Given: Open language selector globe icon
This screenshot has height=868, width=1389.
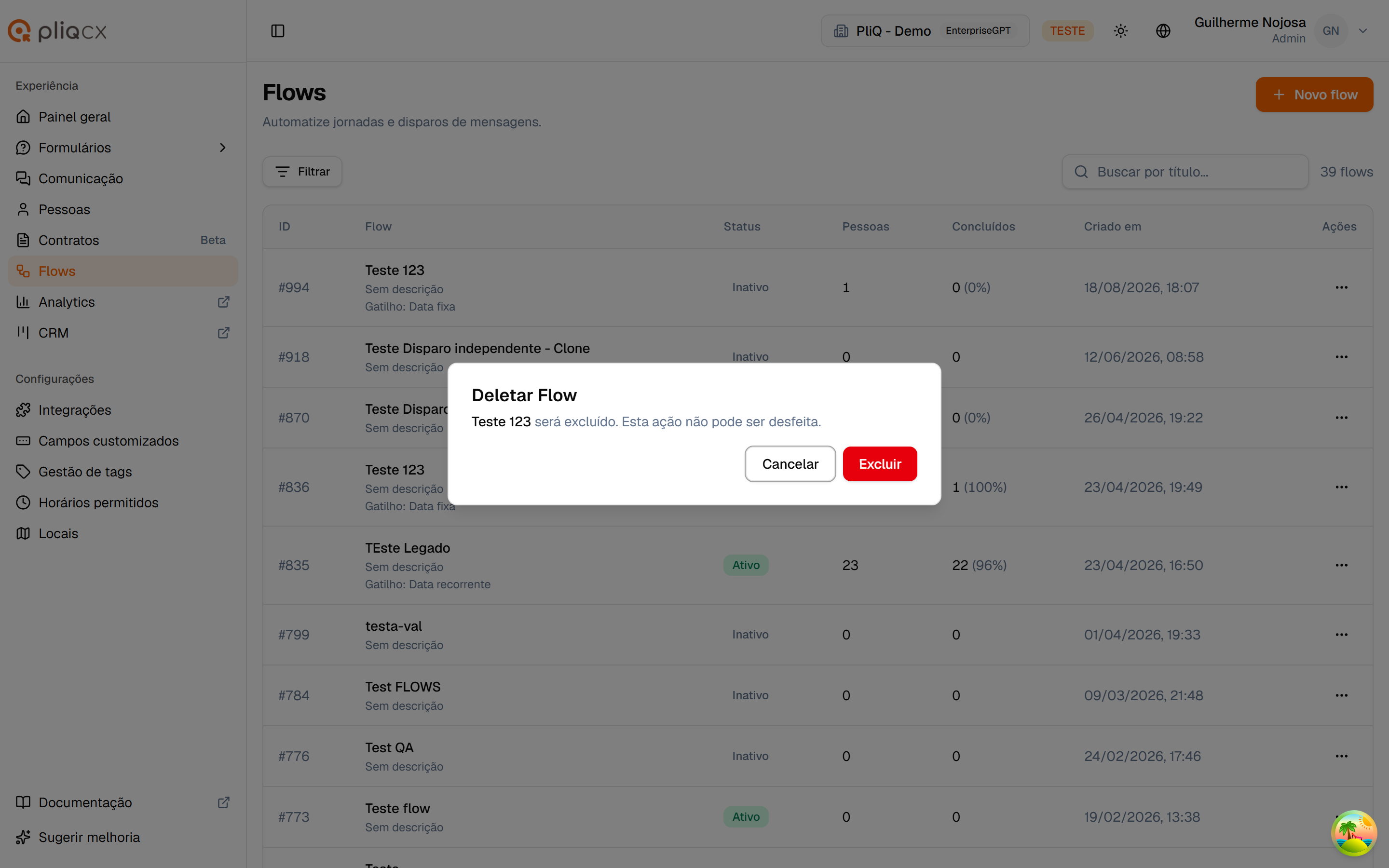Looking at the screenshot, I should coord(1163,31).
